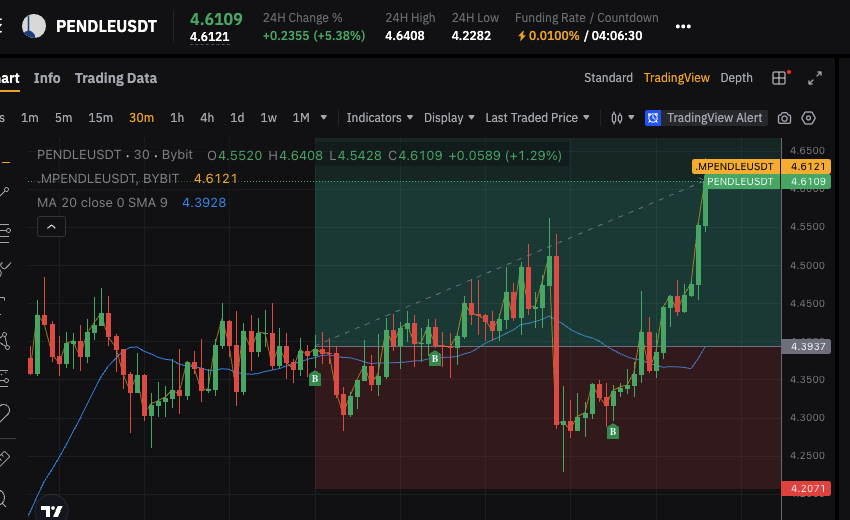The height and width of the screenshot is (520, 850).
Task: Switch to the TradingView chart view
Action: coord(677,78)
